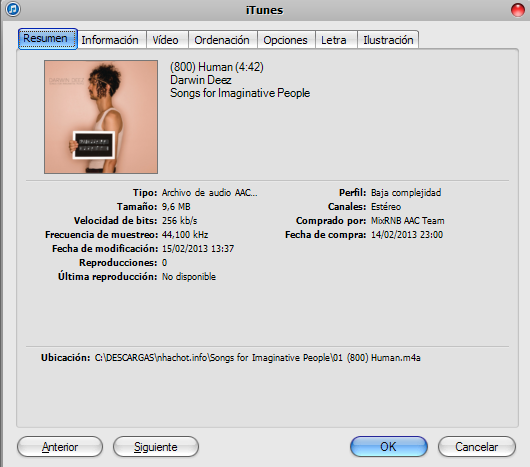Click the "No disponible" last played value
530x467 pixels.
189,277
